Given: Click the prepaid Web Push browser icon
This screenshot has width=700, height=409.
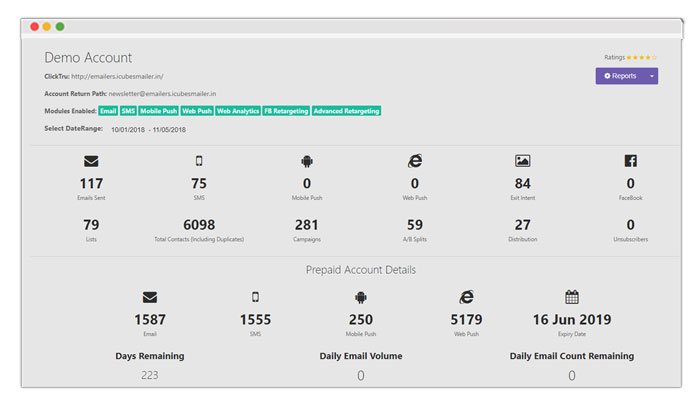Looking at the screenshot, I should tap(466, 297).
